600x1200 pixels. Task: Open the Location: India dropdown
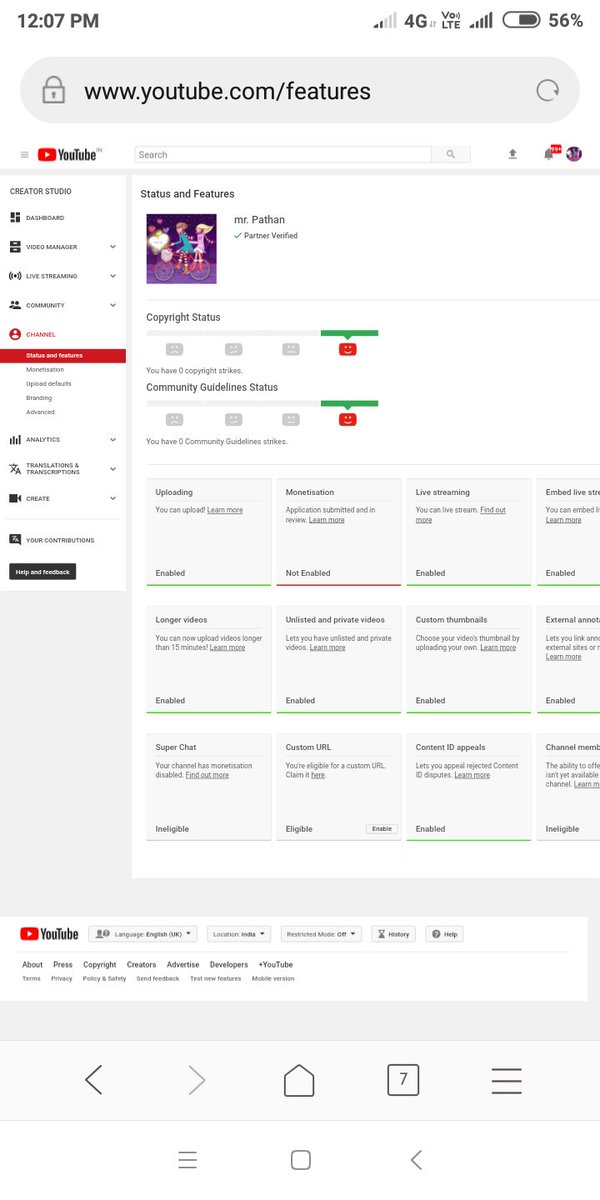coord(239,934)
